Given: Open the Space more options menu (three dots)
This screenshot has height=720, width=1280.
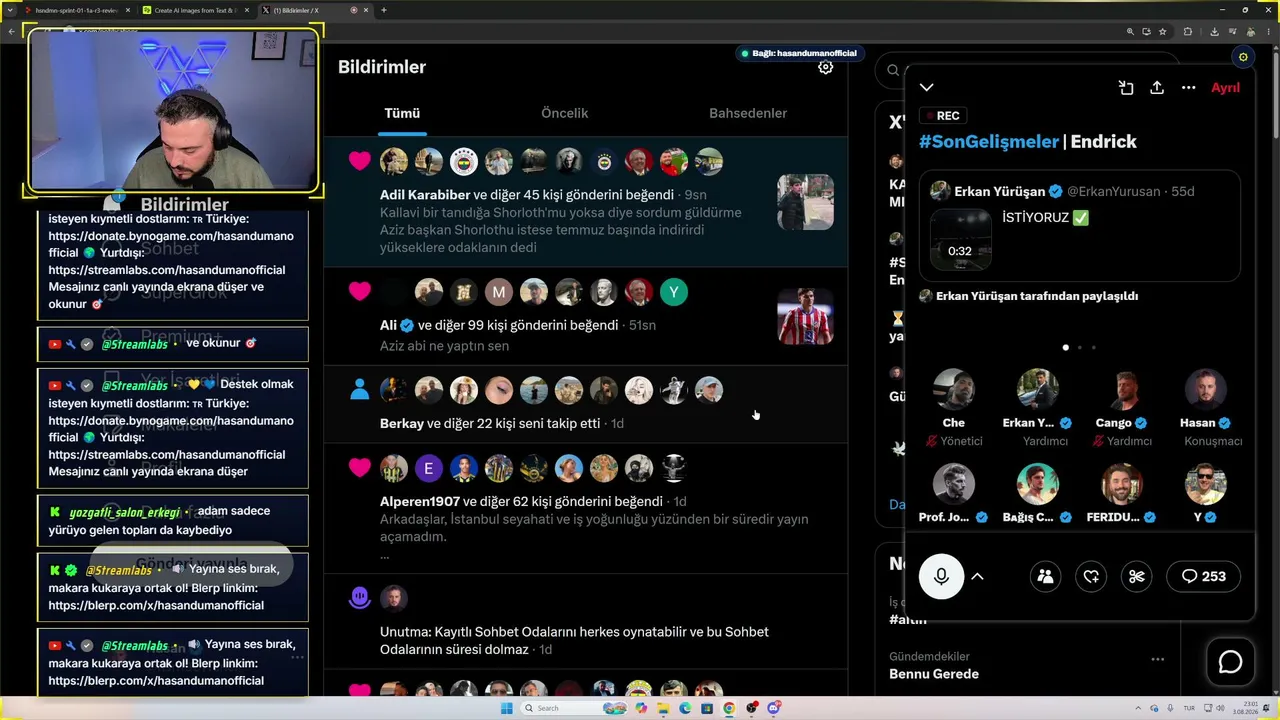Looking at the screenshot, I should click(1188, 88).
